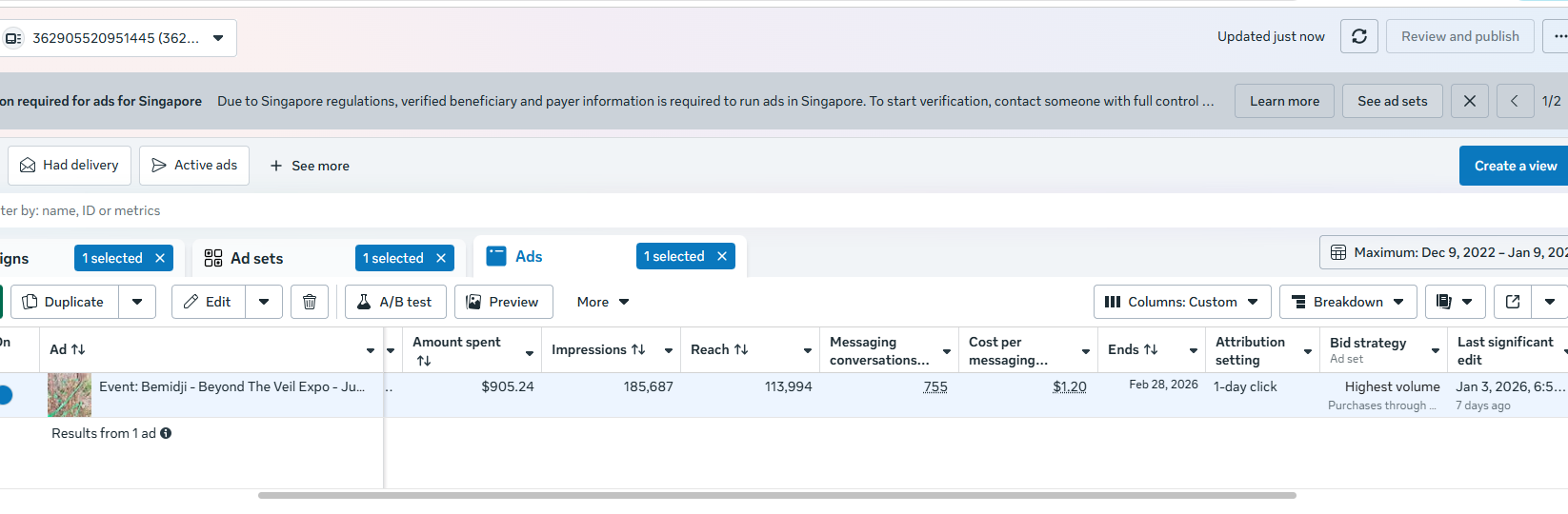Switch to the Ad sets tab
The height and width of the screenshot is (514, 1568).
256,258
